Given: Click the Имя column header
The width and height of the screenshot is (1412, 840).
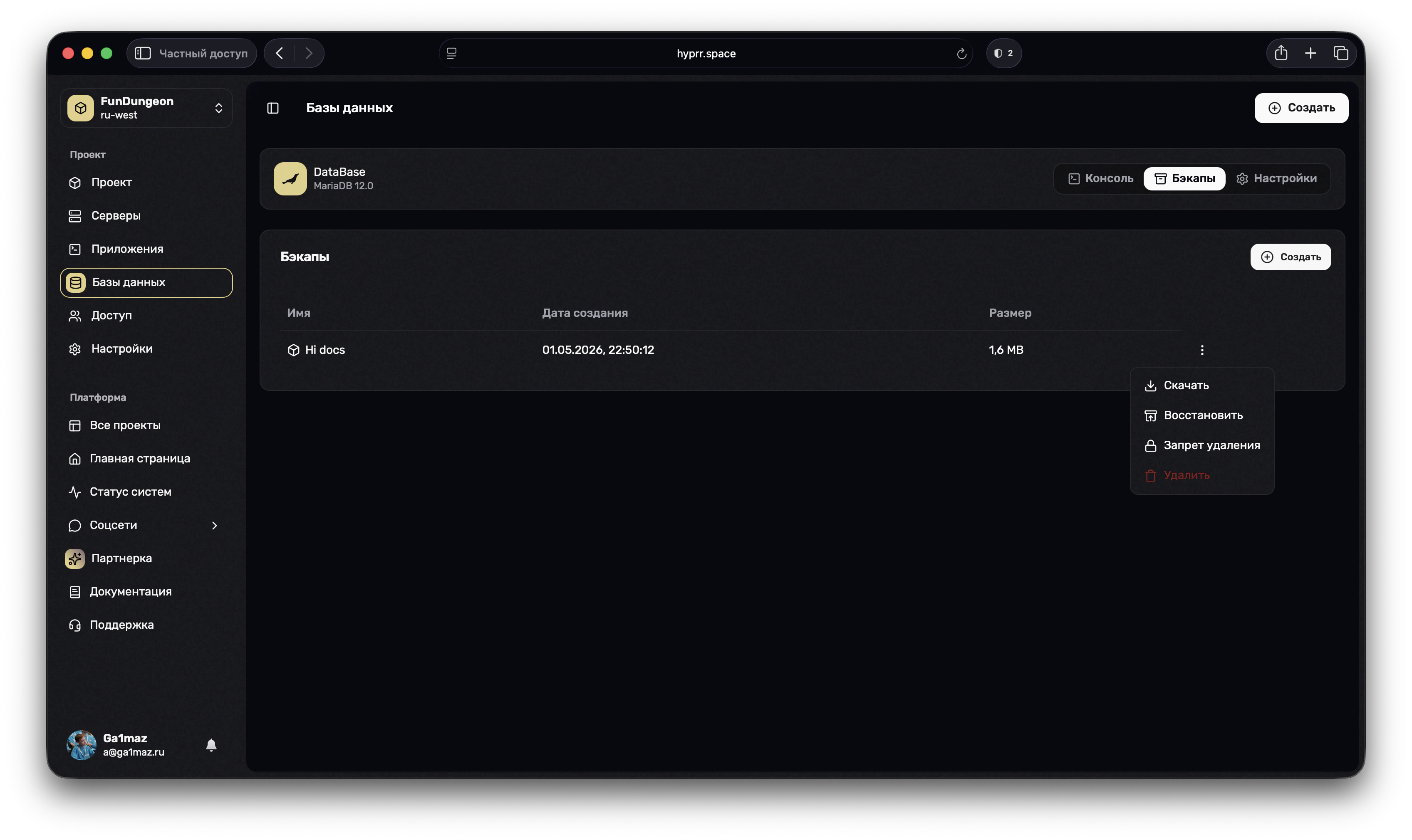Looking at the screenshot, I should pyautogui.click(x=298, y=313).
